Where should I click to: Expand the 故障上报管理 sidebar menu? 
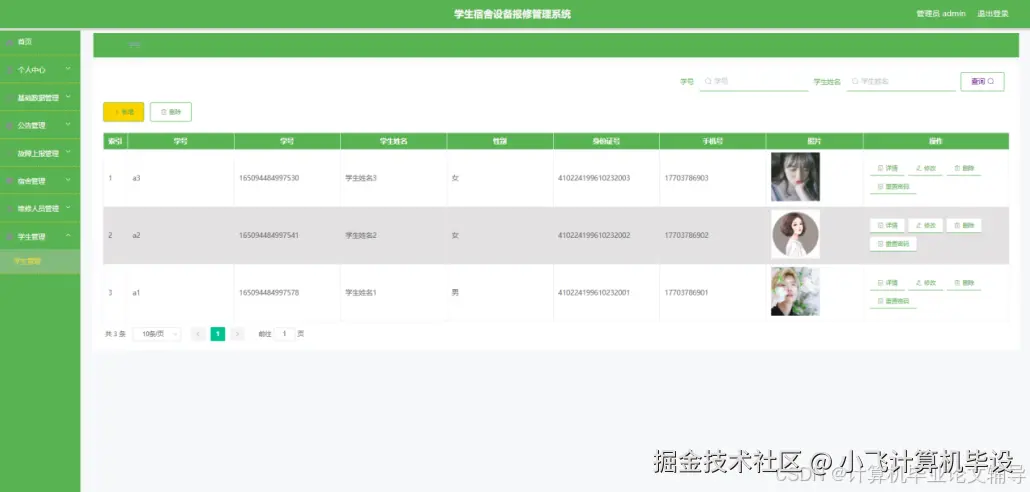39,153
